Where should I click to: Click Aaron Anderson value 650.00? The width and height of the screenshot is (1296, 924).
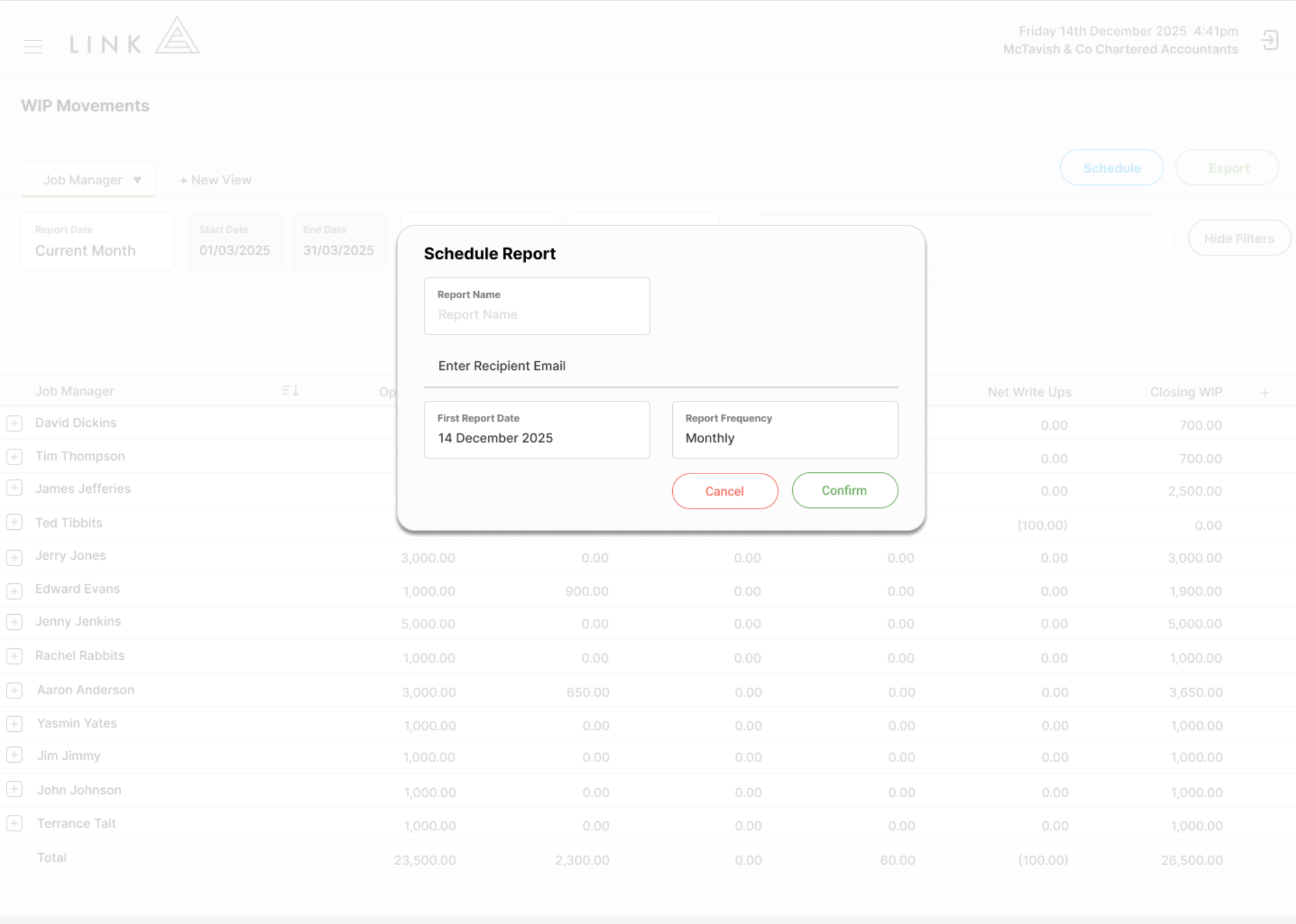pos(588,692)
